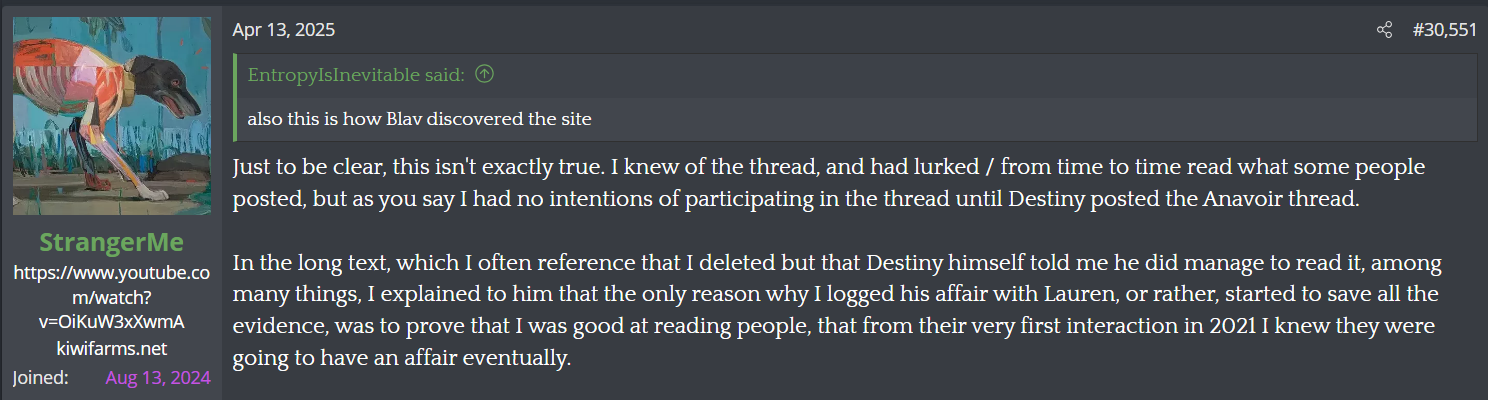Click the Apr 13, 2025 post date
The image size is (1488, 400).
(x=284, y=30)
